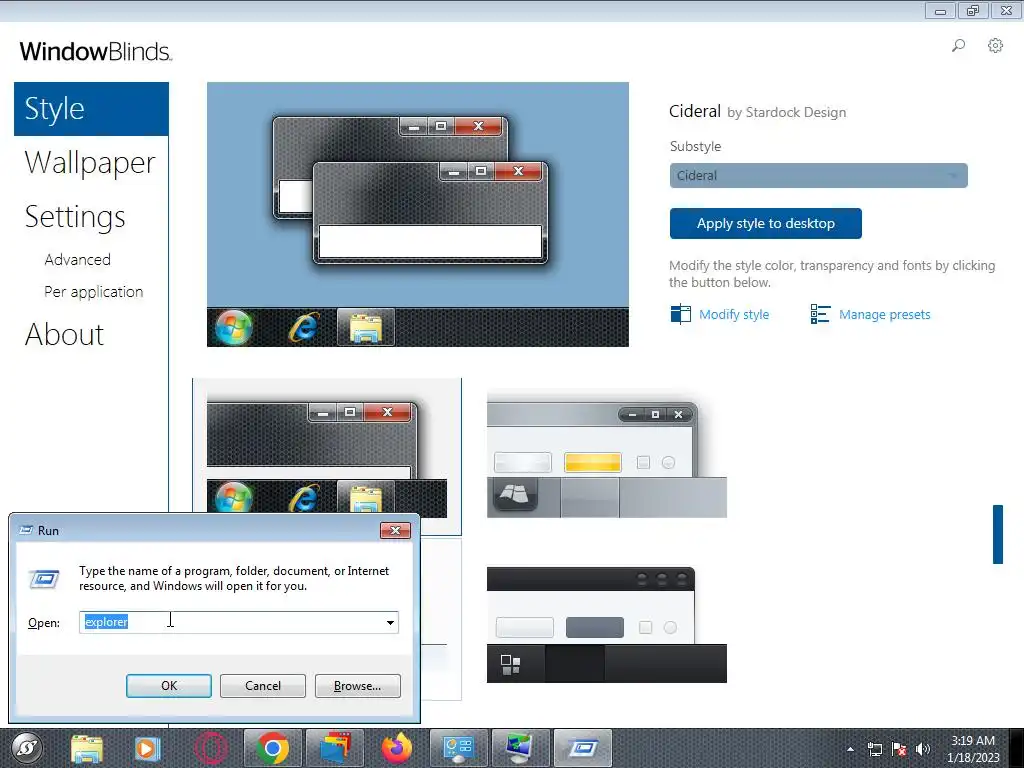The image size is (1024, 768).
Task: Switch to the Style section
Action: (x=91, y=108)
